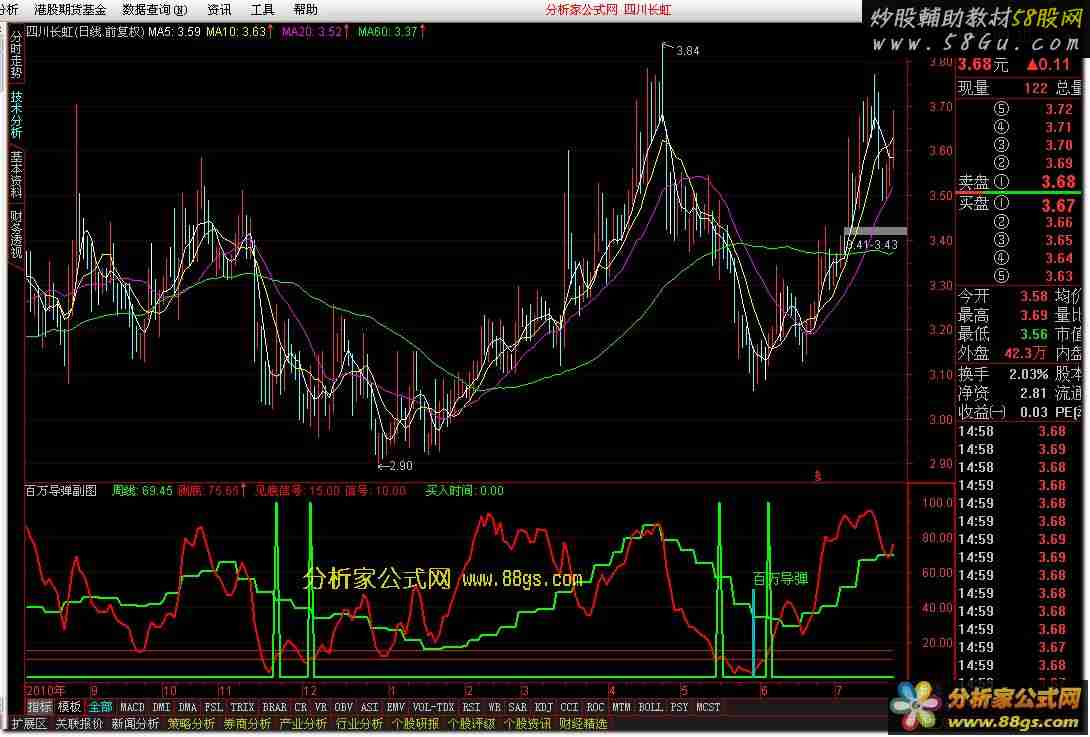Click the sell-one price 3.68 in 卖盘

coord(1058,182)
